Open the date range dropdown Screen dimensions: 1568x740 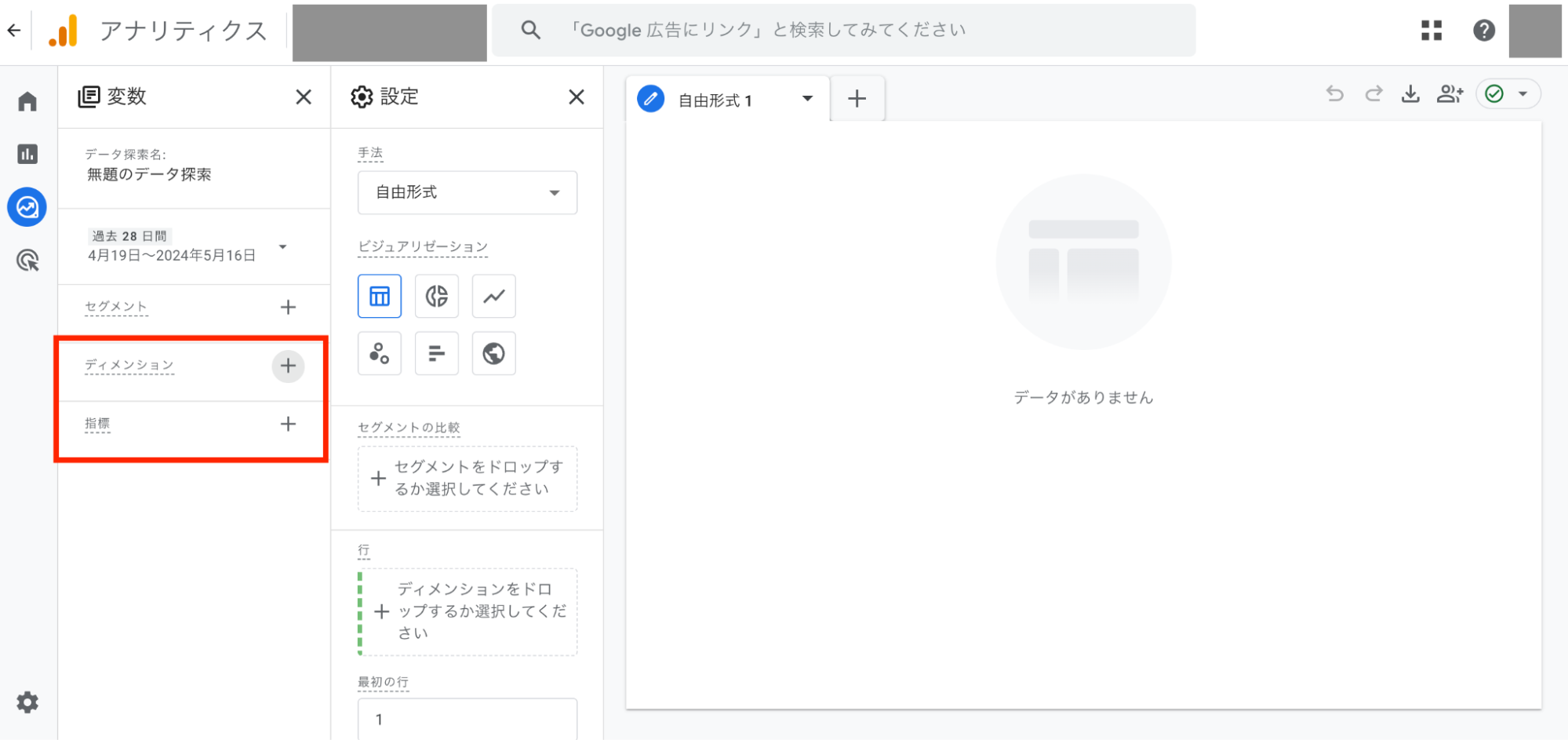pyautogui.click(x=283, y=246)
